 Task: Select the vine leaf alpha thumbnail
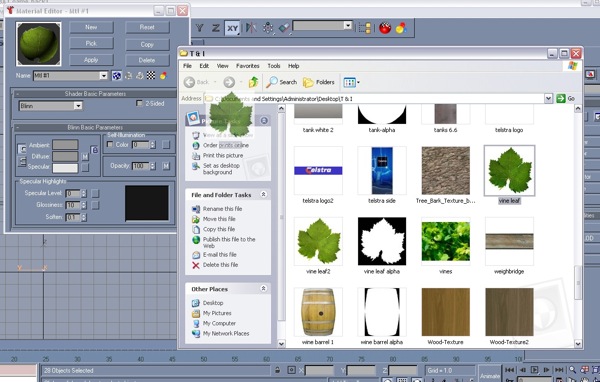382,241
